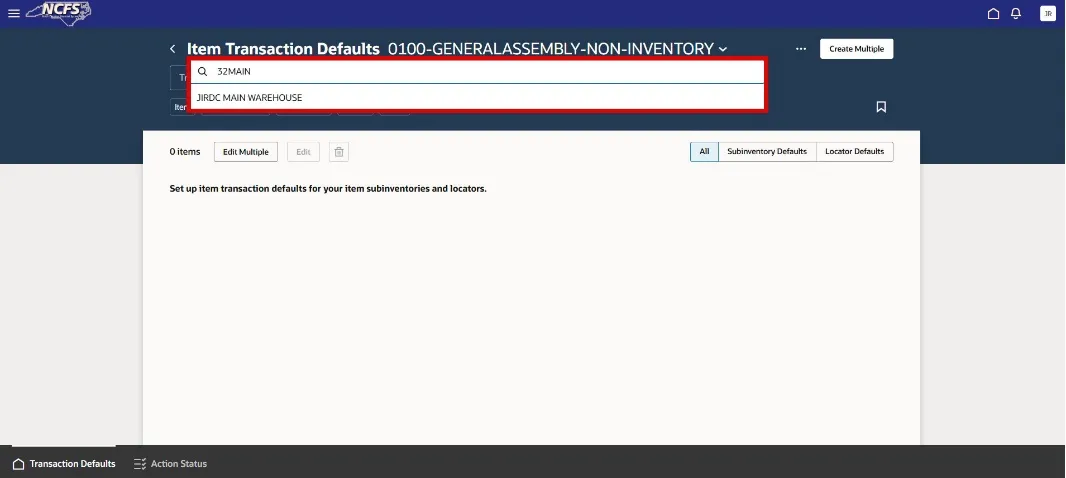
Task: Select the Subinventory Defaults filter
Action: pos(767,152)
